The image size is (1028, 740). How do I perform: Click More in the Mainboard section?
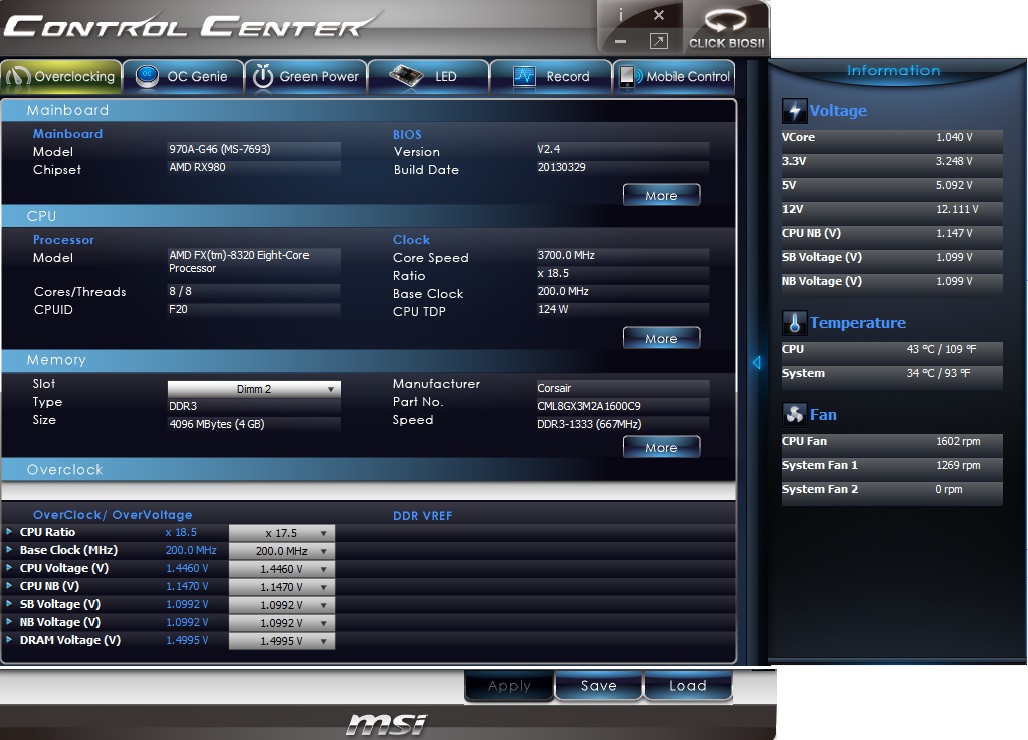[662, 195]
